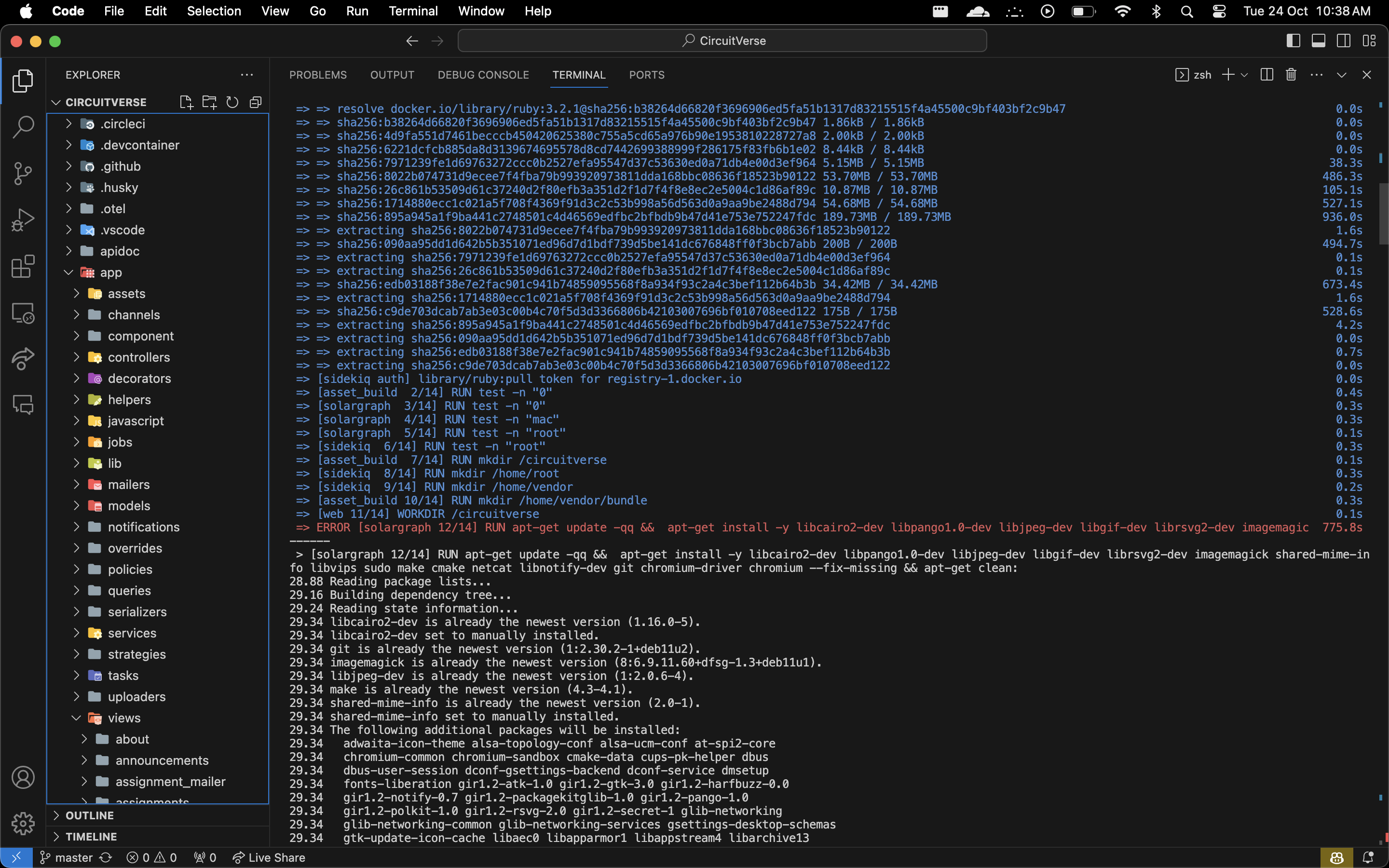Toggle the secondary sidebar visibility
This screenshot has width=1389, height=868.
click(1344, 40)
